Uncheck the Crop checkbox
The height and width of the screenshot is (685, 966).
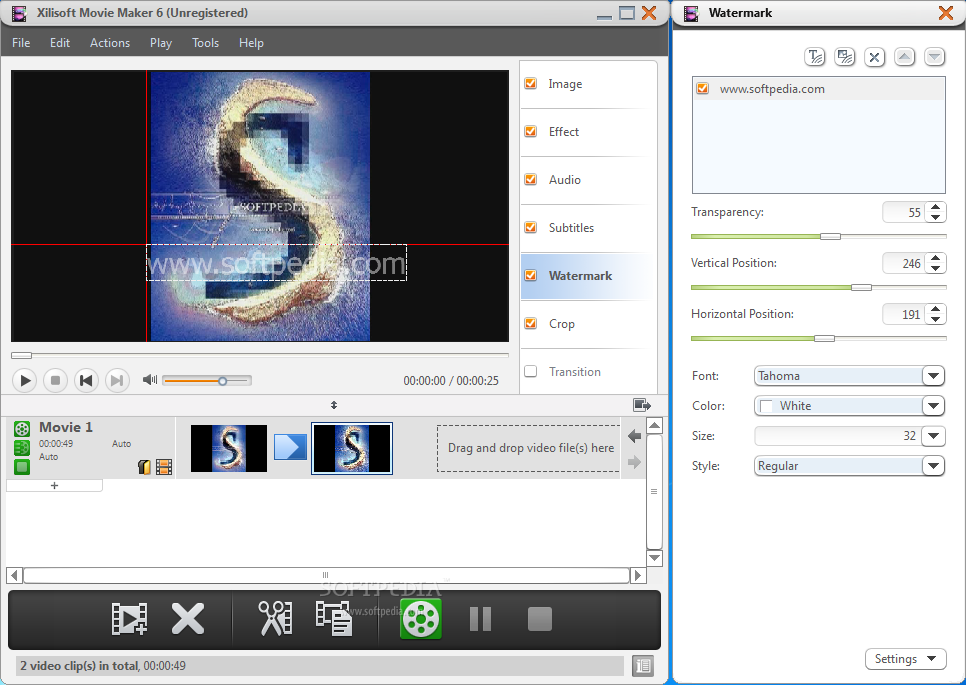tap(530, 323)
